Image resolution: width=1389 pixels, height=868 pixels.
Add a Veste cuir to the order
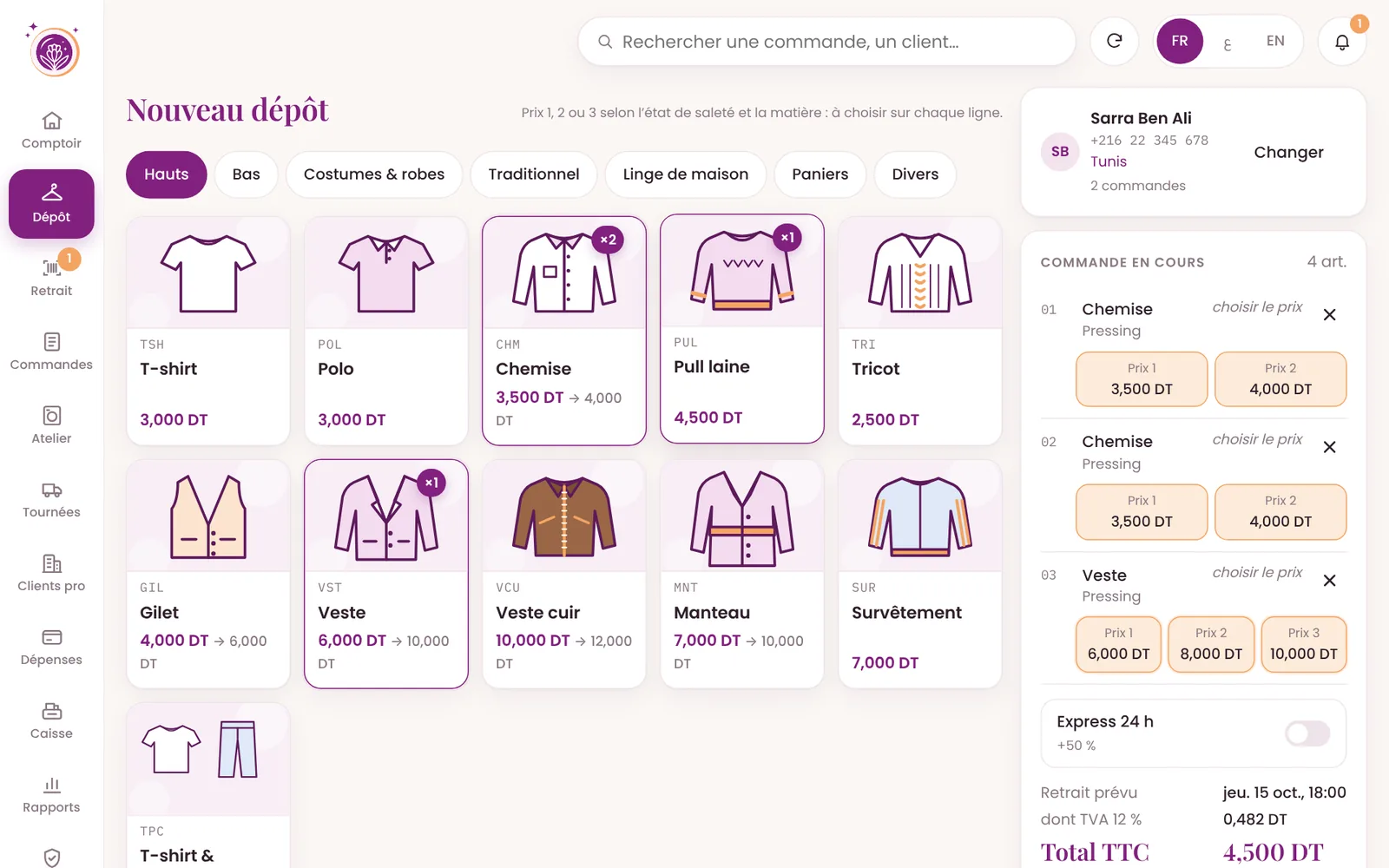564,574
